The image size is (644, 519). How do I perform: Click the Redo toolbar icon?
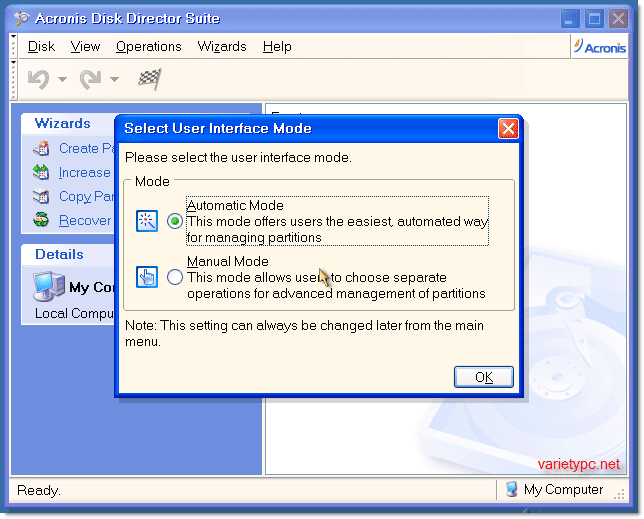(x=90, y=79)
